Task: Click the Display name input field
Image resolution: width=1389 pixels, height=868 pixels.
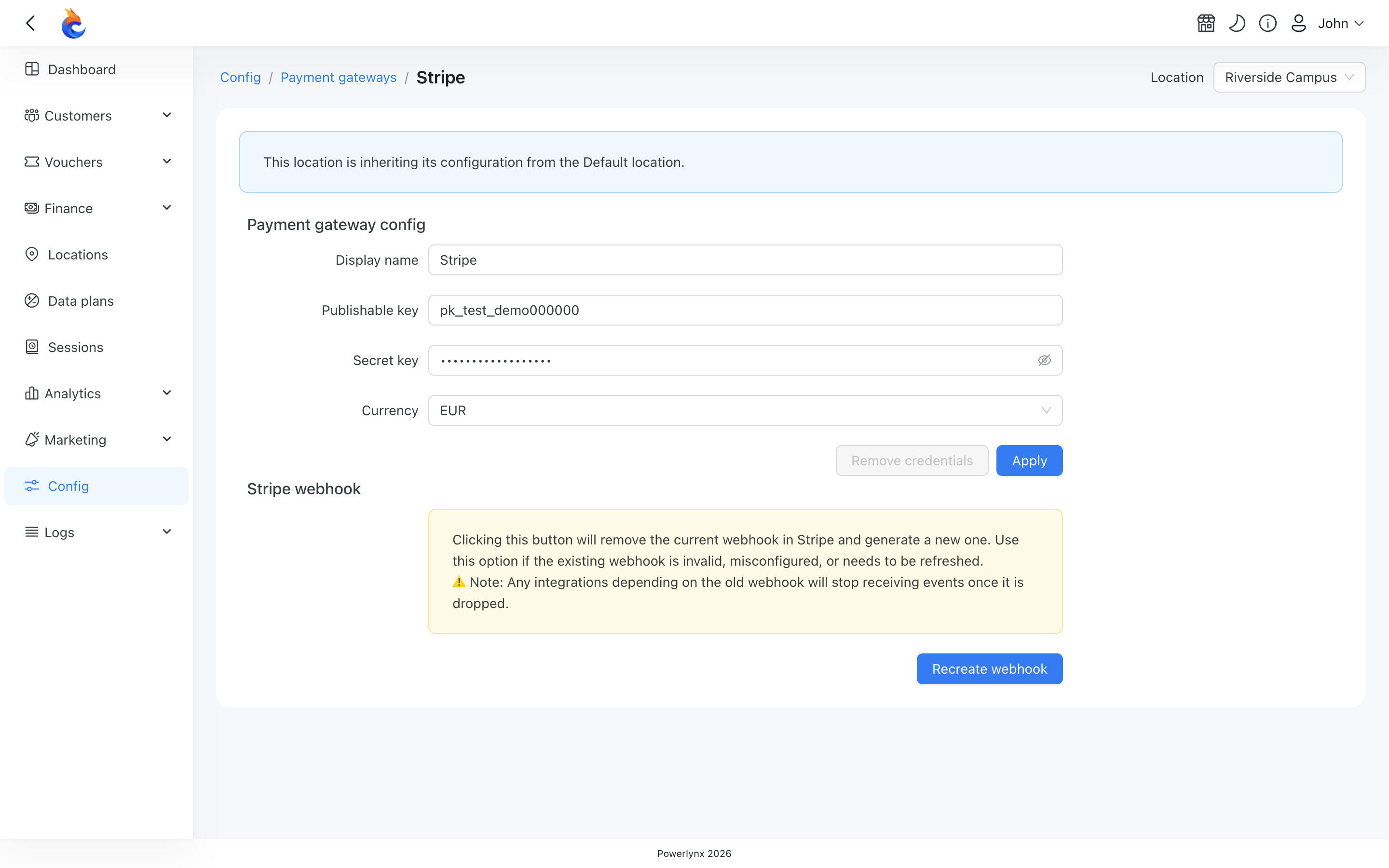Action: (745, 260)
